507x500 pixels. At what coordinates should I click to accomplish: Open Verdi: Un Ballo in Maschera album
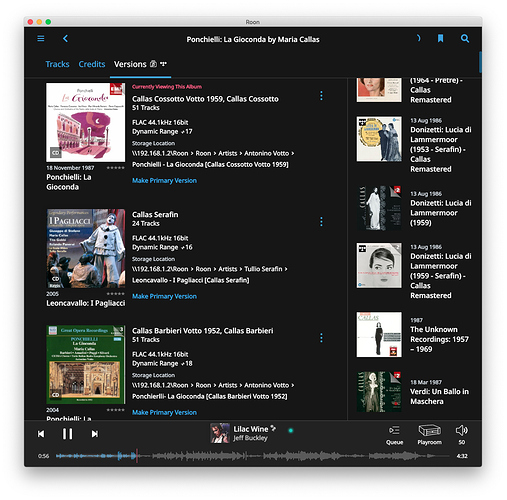point(439,396)
